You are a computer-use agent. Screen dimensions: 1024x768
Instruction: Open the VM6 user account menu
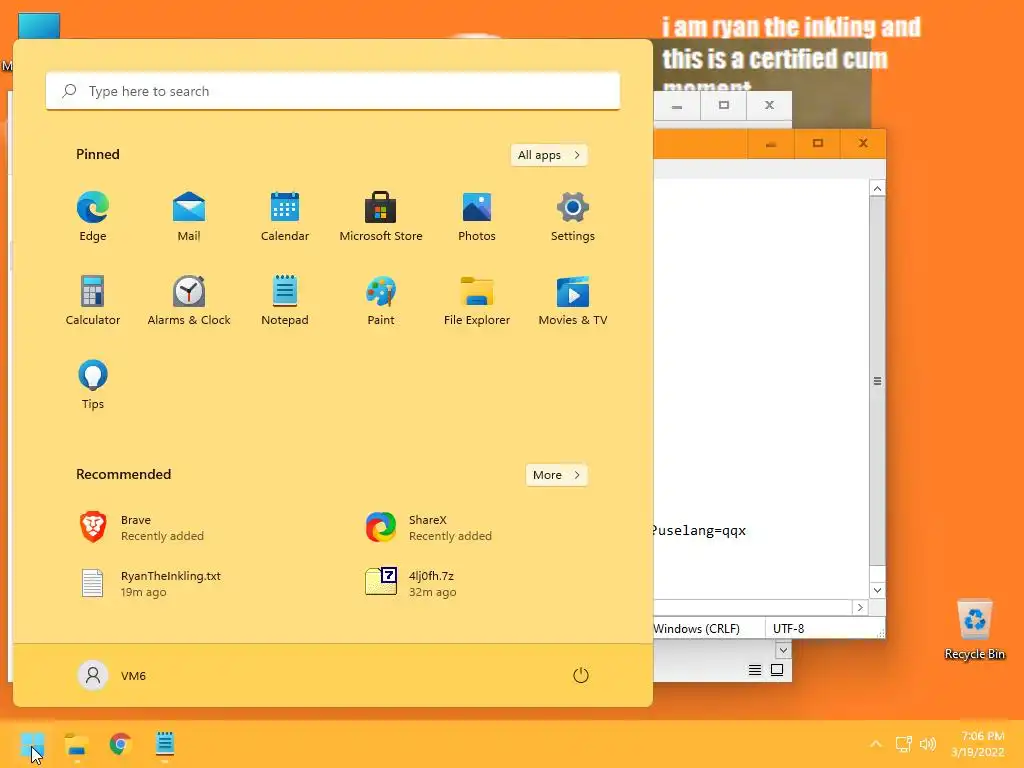(x=112, y=675)
